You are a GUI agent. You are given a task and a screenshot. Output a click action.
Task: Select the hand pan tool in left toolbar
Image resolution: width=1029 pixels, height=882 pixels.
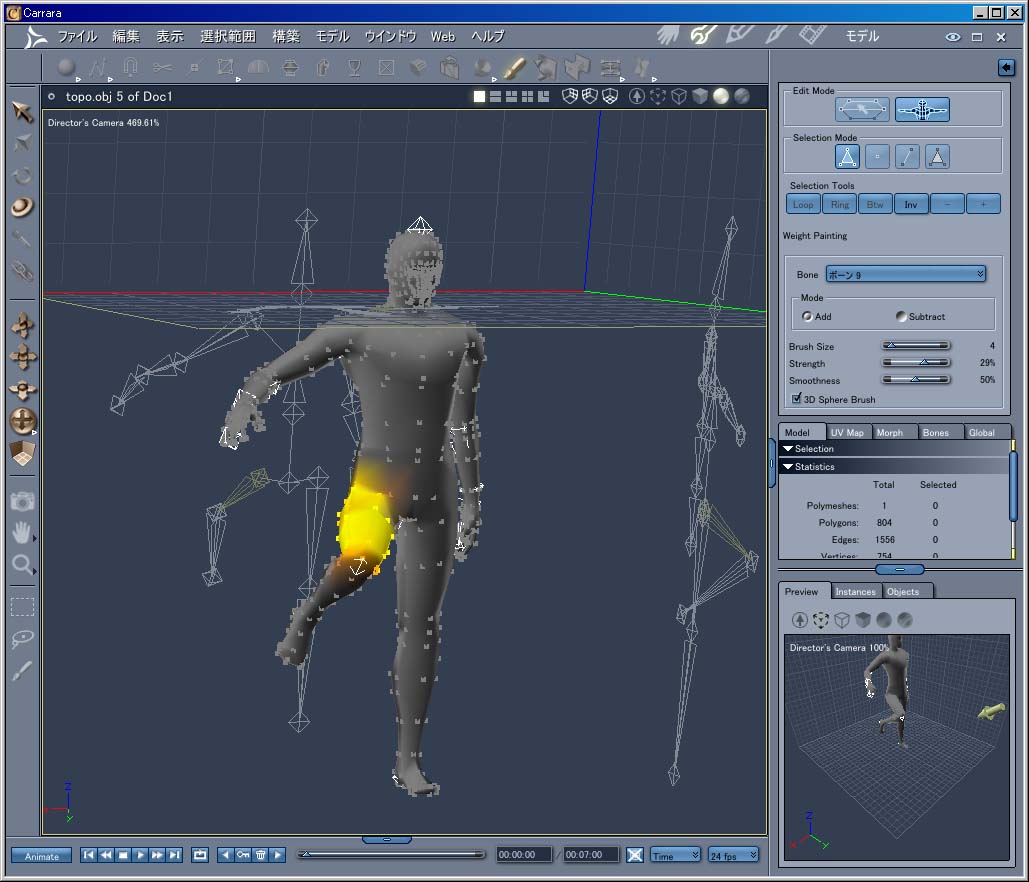pos(22,532)
